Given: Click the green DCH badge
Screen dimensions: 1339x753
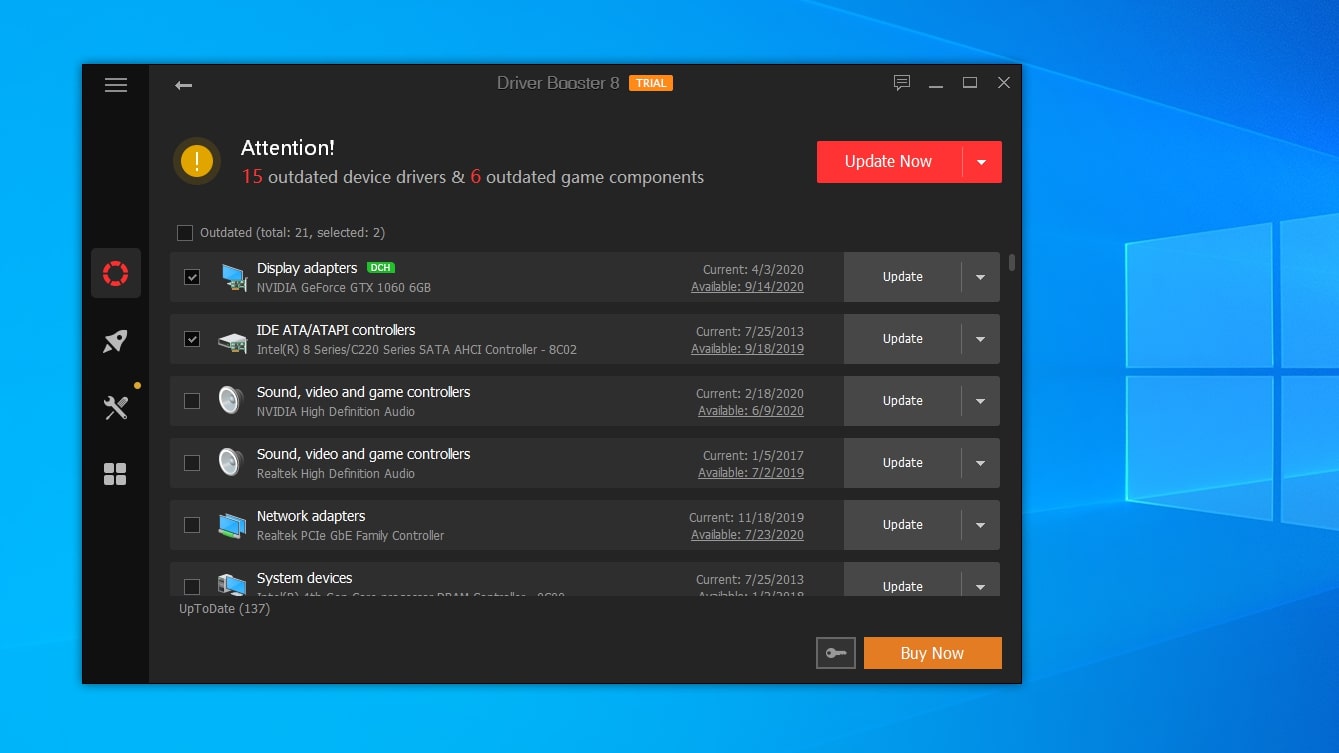Looking at the screenshot, I should click(x=380, y=268).
